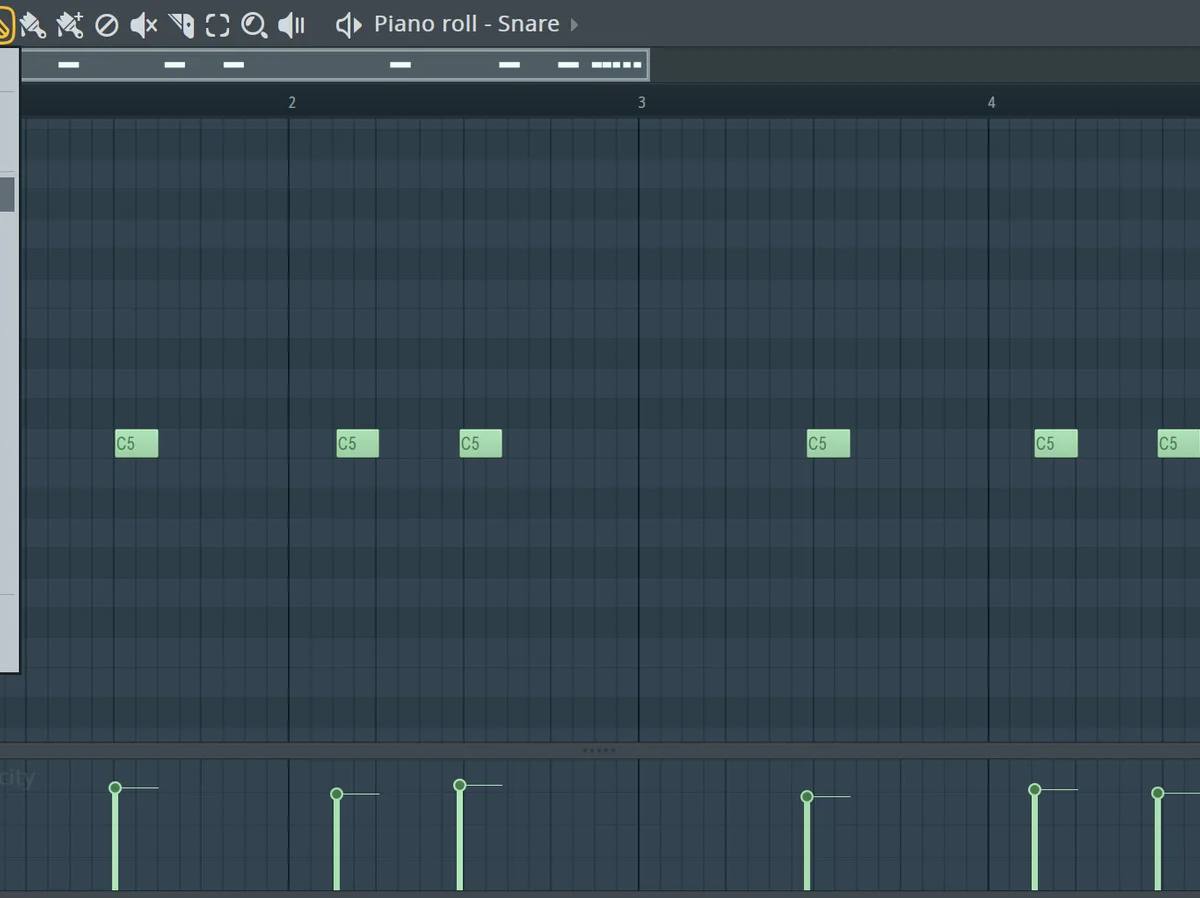Click velocity handle of second bar 2 note
Image resolution: width=1200 pixels, height=898 pixels.
(x=459, y=785)
